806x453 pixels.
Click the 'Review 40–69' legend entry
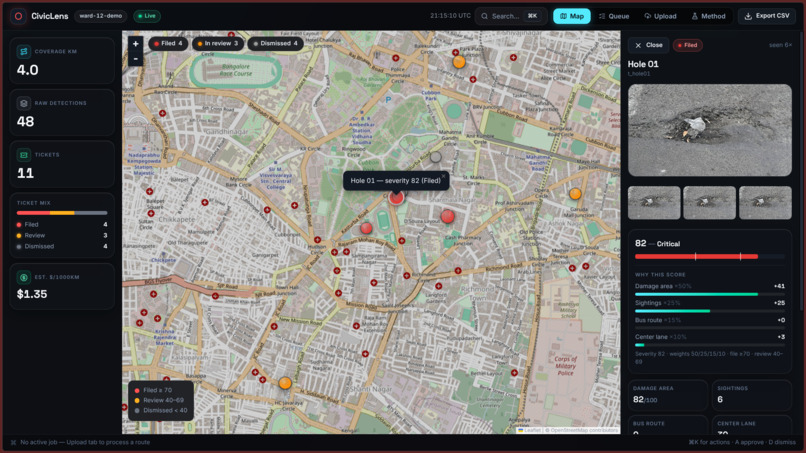click(159, 400)
